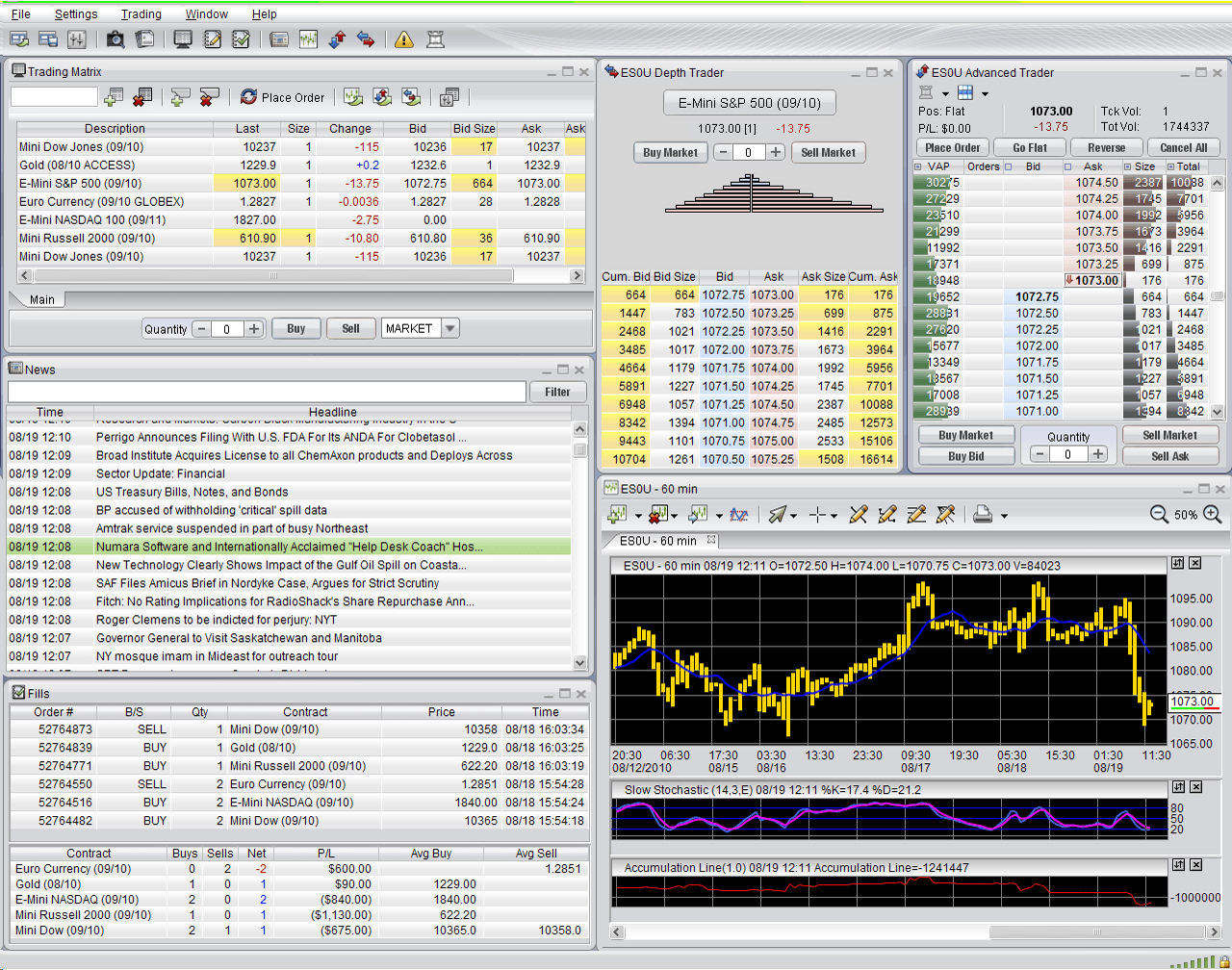Open the Trading Matrix monitor icon in main toolbar
The image size is (1232, 970).
(183, 39)
